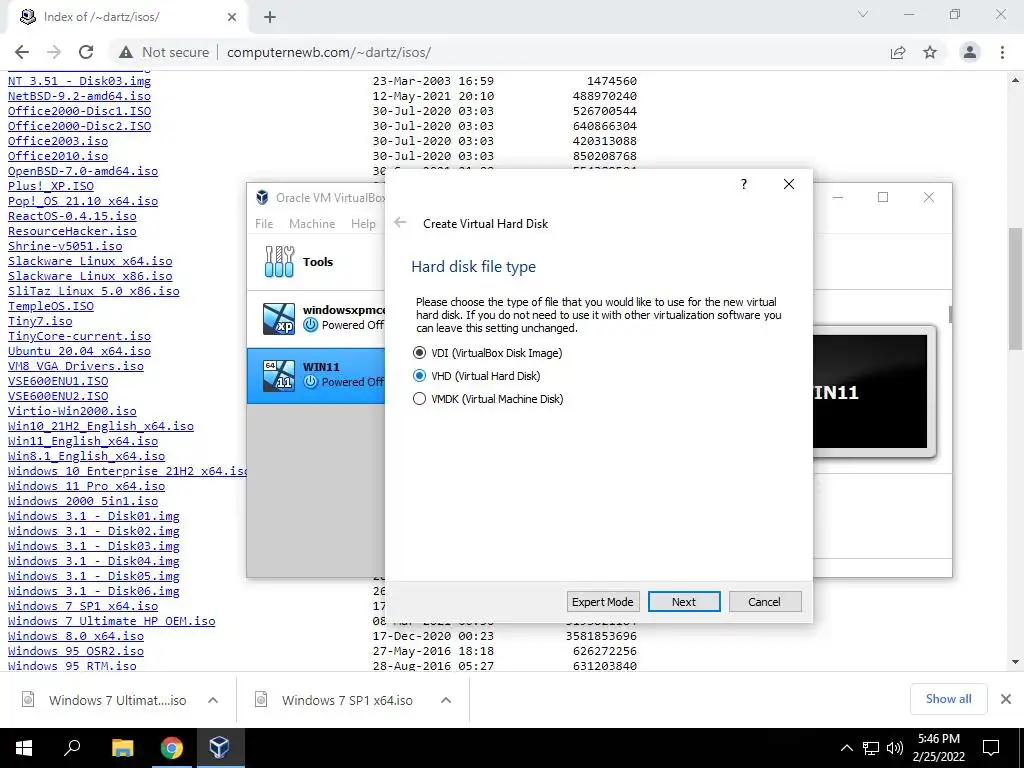Viewport: 1024px width, 768px height.
Task: Click the address bar URL
Action: coord(329,52)
